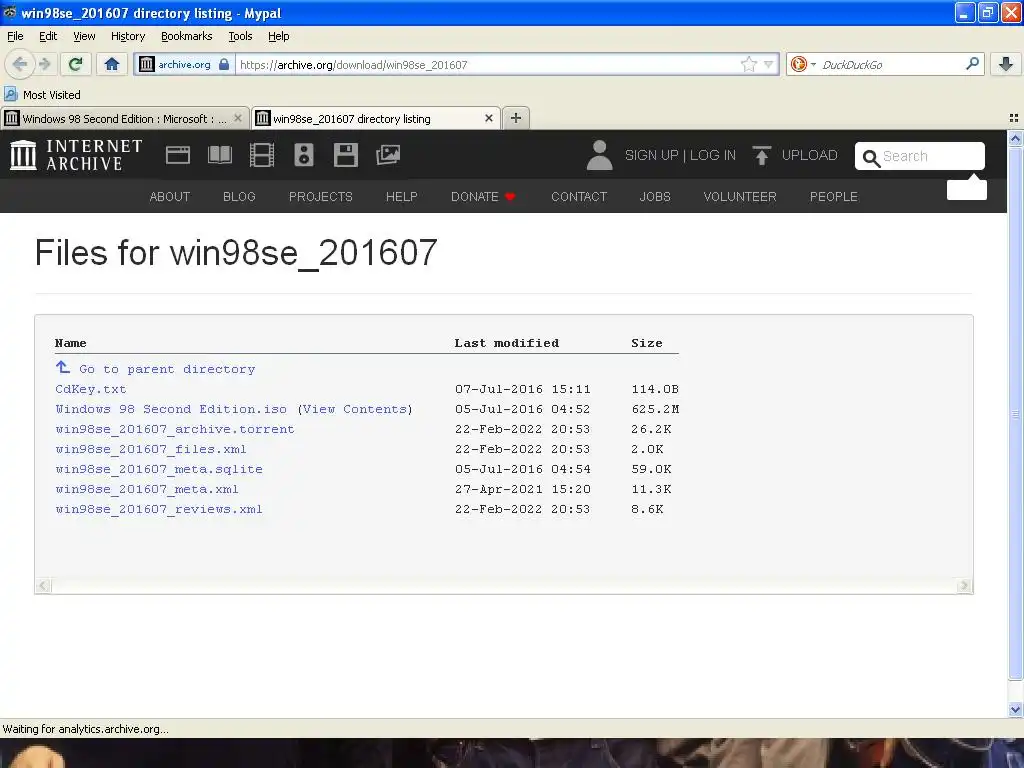Open a new tab with the plus button
1024x768 pixels.
[x=516, y=118]
